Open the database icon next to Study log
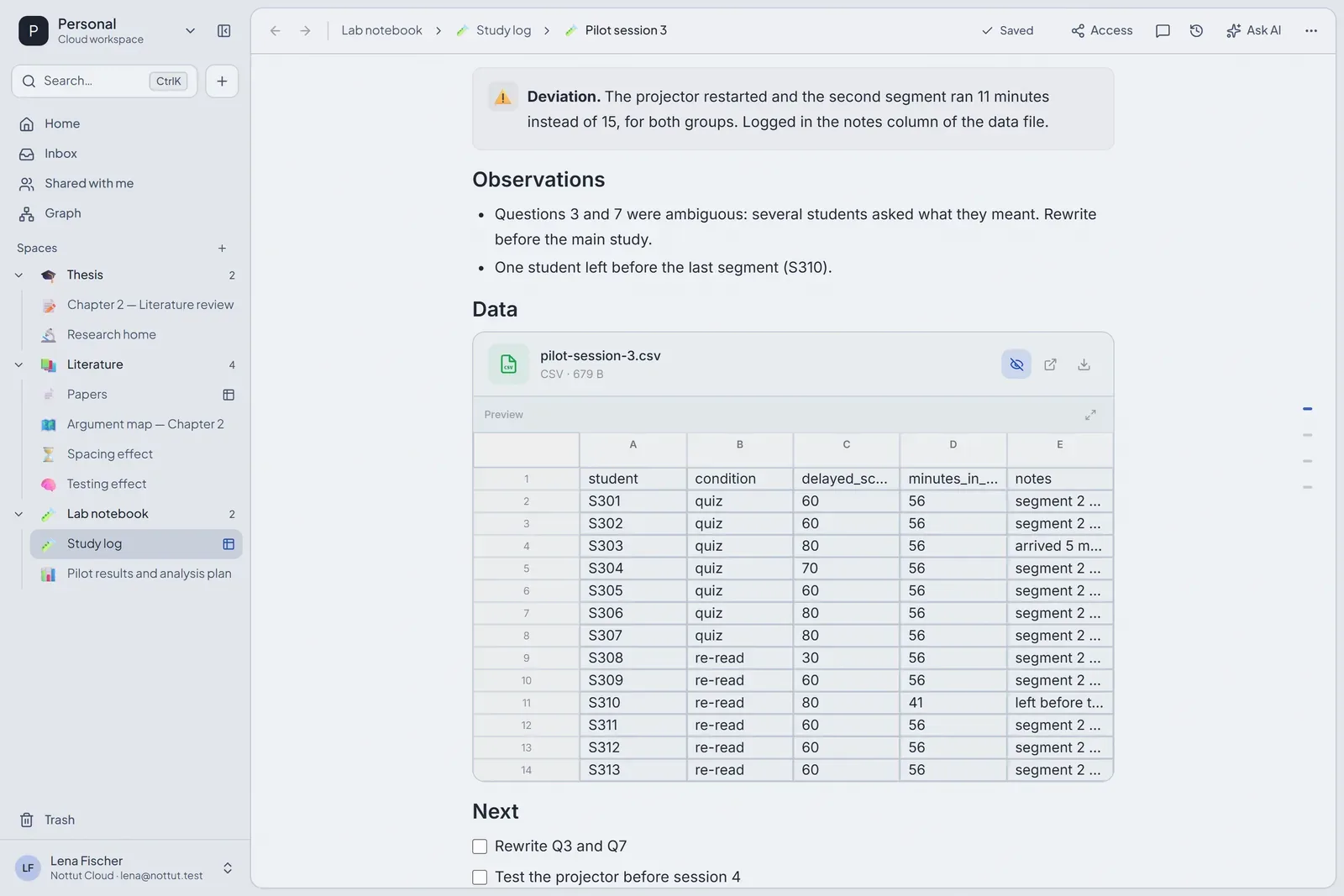Viewport: 1344px width, 896px height. click(x=228, y=544)
